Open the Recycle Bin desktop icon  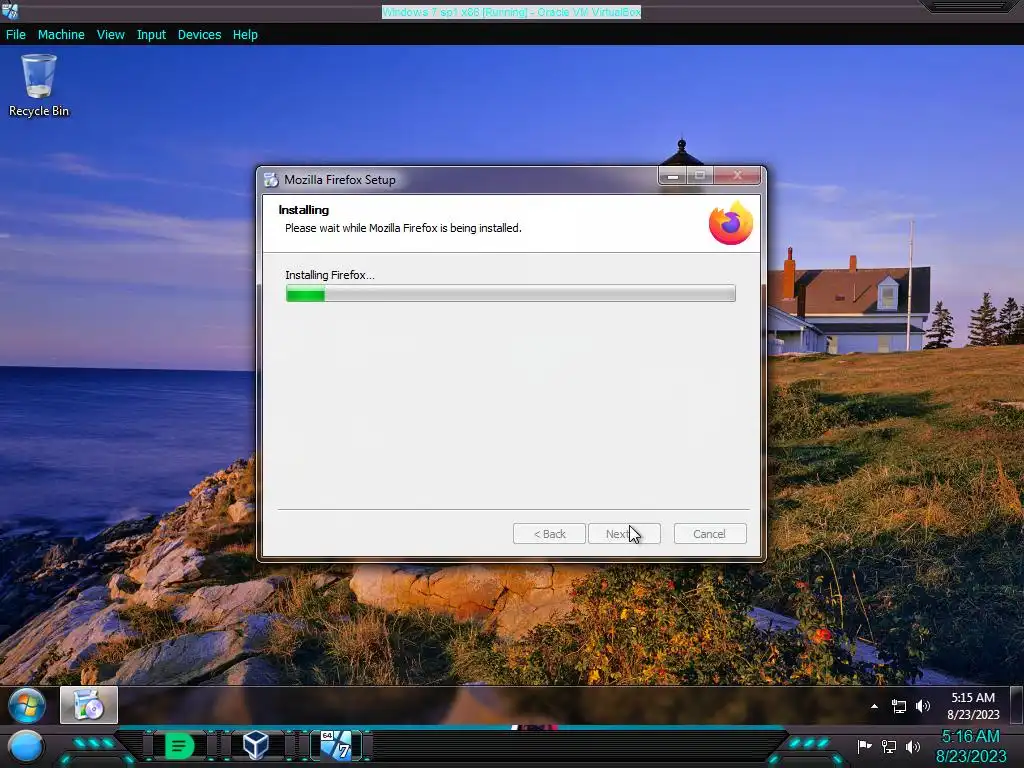[39, 86]
